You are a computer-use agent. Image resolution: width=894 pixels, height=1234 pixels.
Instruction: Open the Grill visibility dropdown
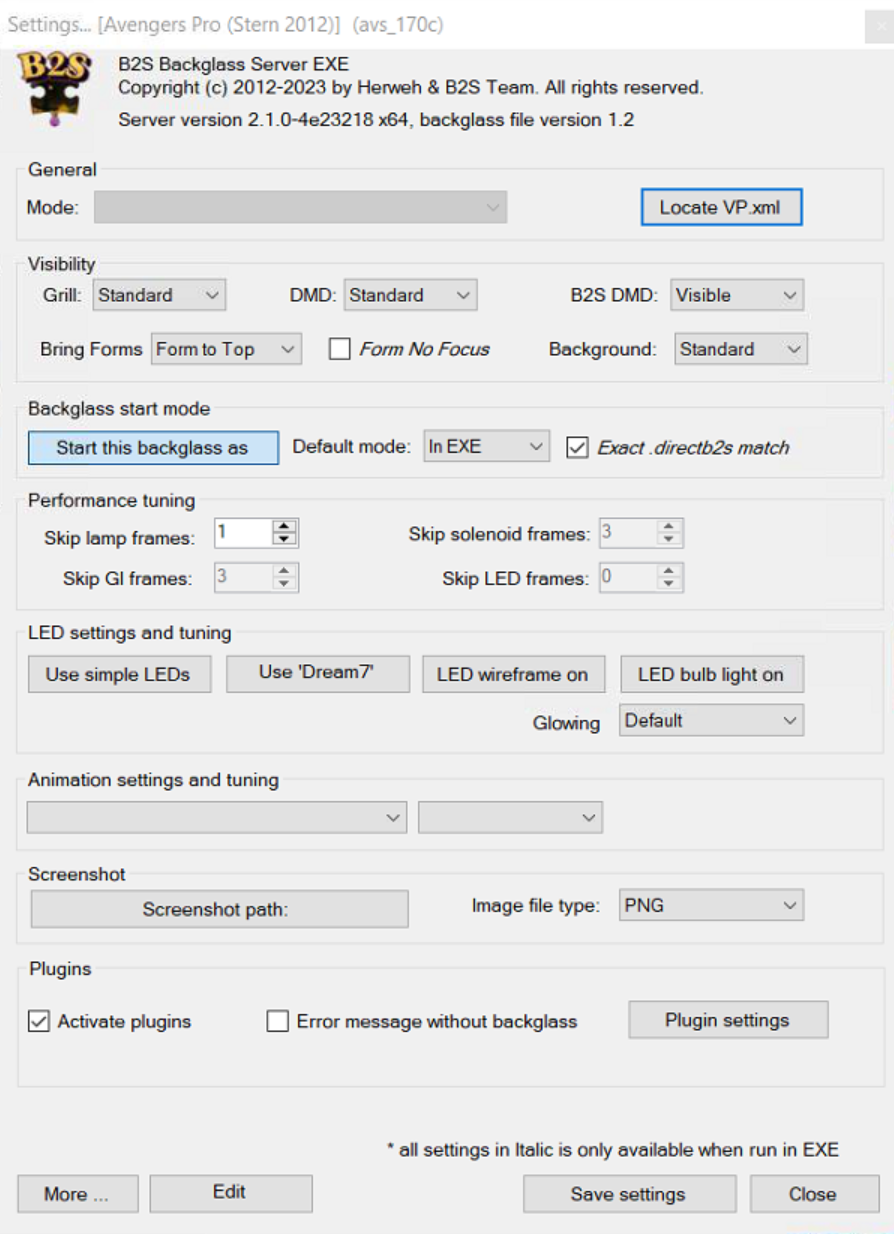(x=159, y=295)
